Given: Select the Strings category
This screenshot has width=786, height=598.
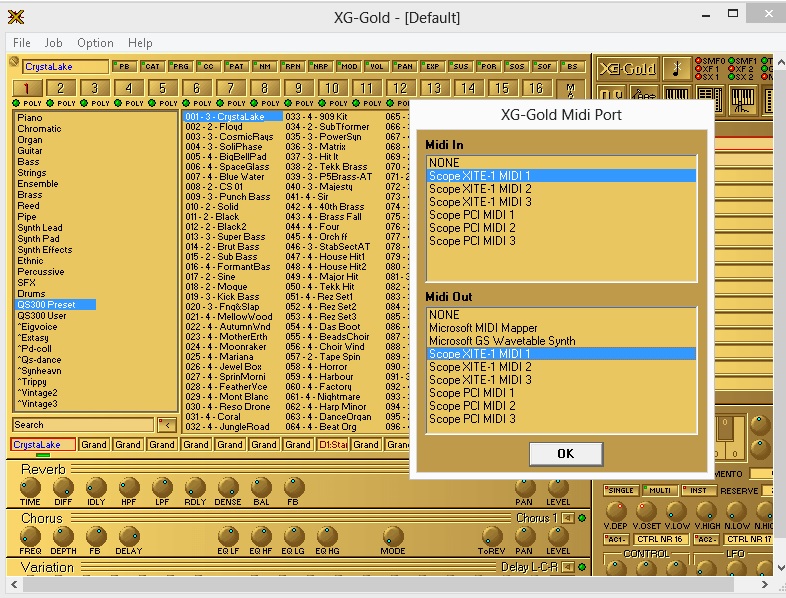Looking at the screenshot, I should point(32,173).
